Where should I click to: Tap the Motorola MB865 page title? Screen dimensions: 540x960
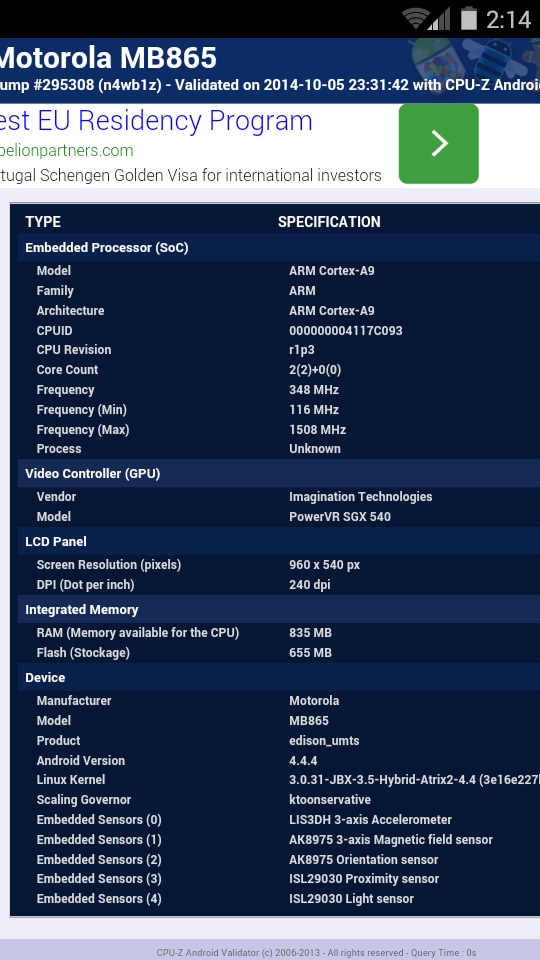(x=108, y=58)
